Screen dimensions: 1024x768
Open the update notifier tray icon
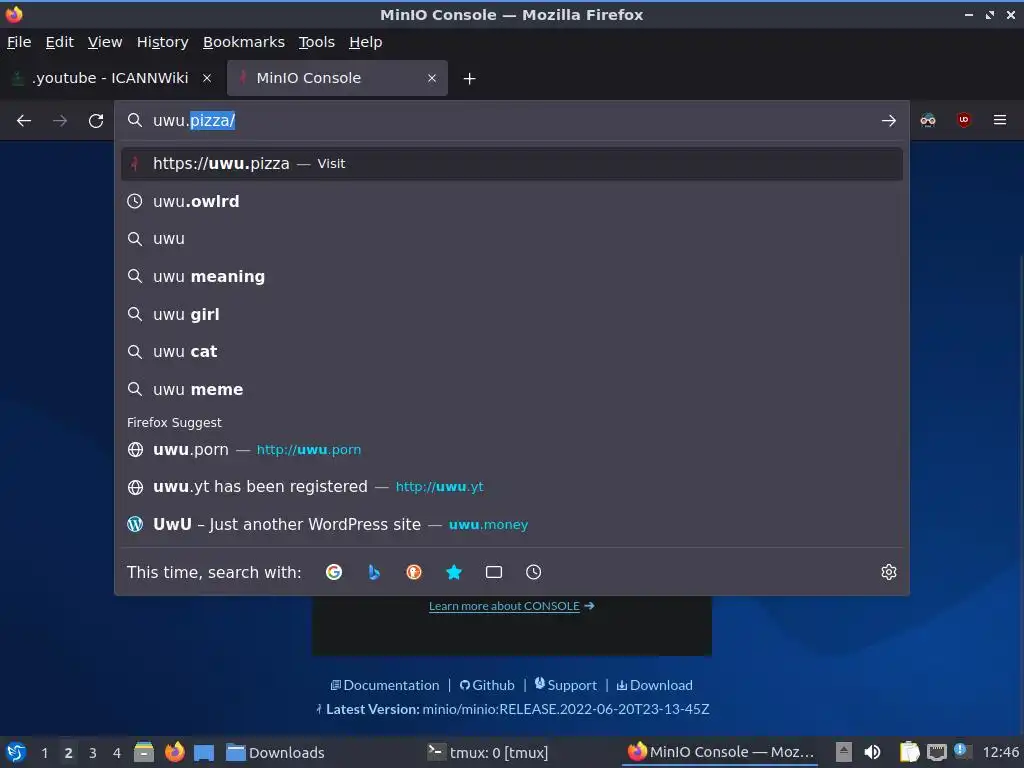point(962,752)
